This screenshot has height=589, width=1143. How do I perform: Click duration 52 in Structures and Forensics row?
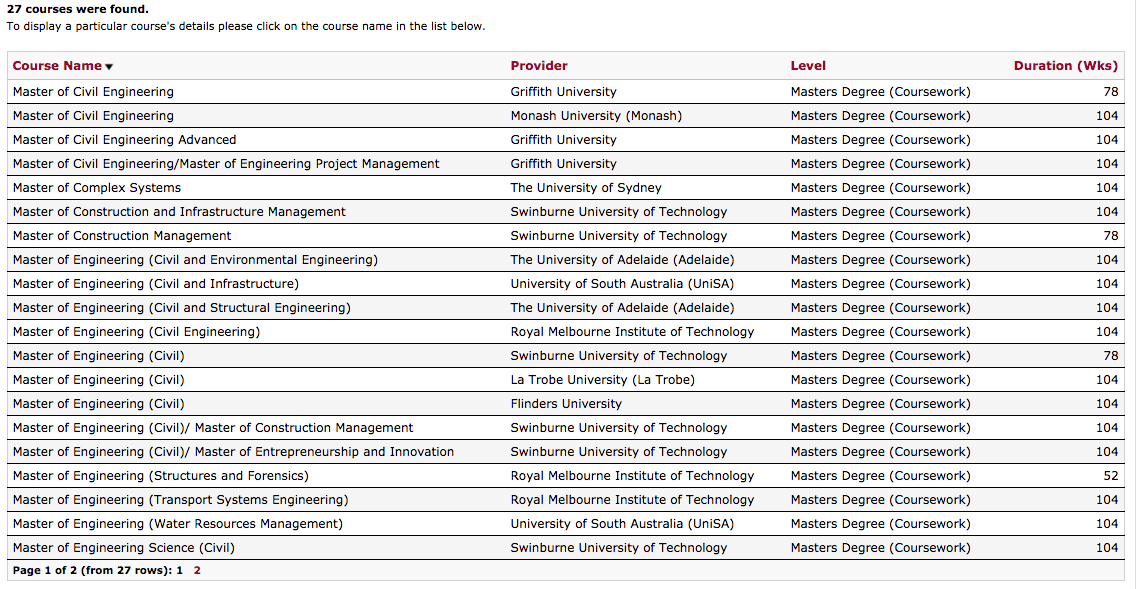[1111, 477]
